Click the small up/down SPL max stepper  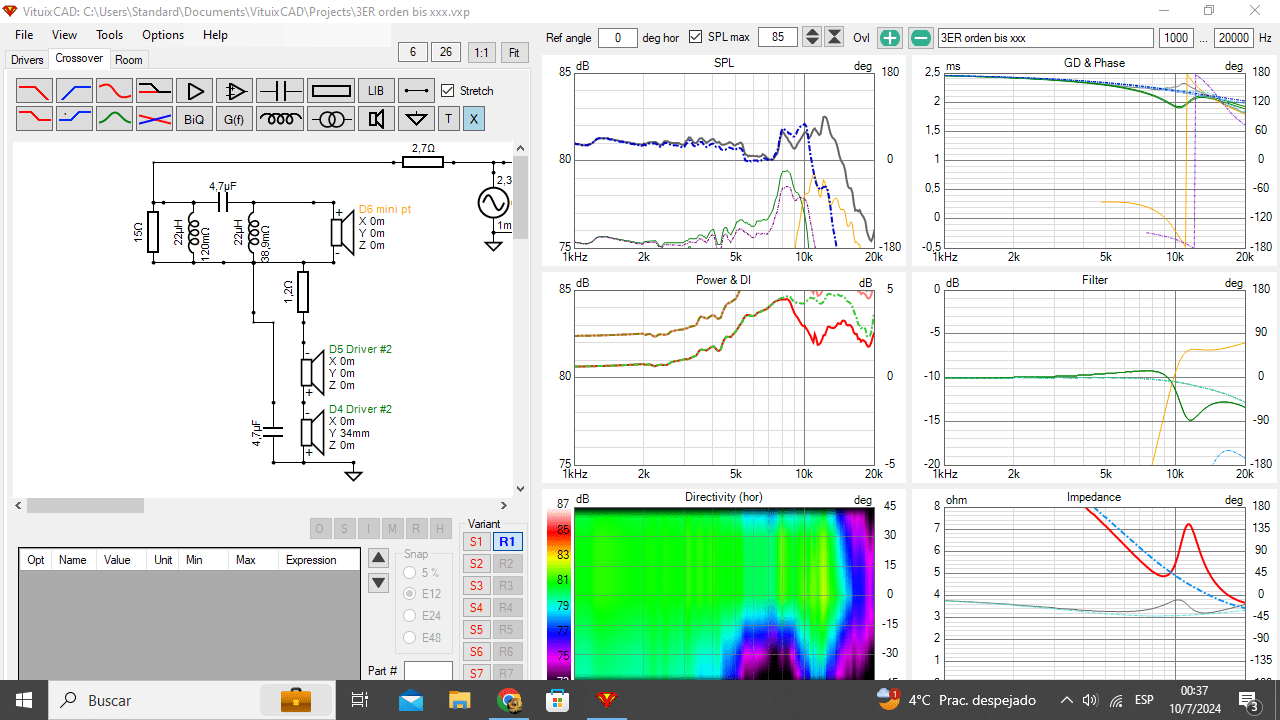coord(812,37)
